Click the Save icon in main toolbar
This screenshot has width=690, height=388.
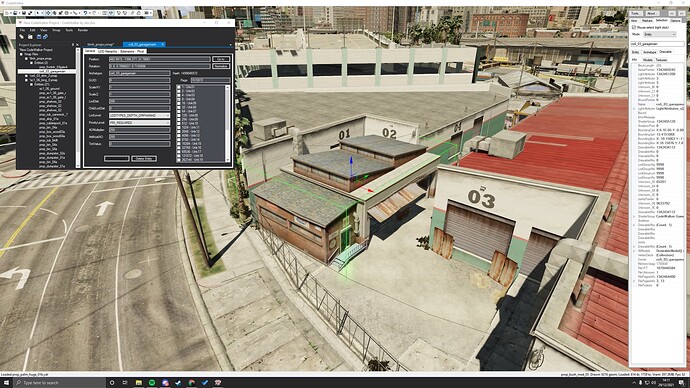(24, 13)
